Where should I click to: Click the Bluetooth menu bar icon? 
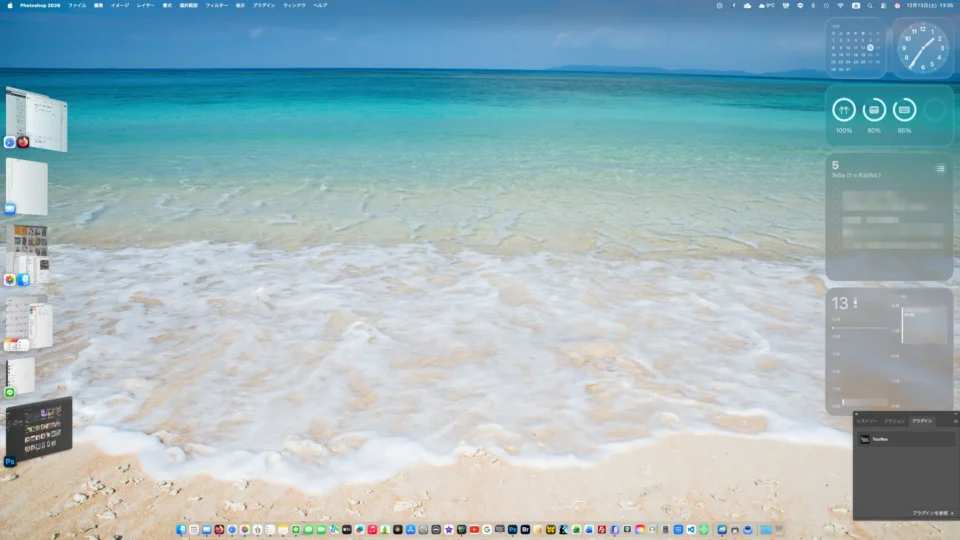814,6
